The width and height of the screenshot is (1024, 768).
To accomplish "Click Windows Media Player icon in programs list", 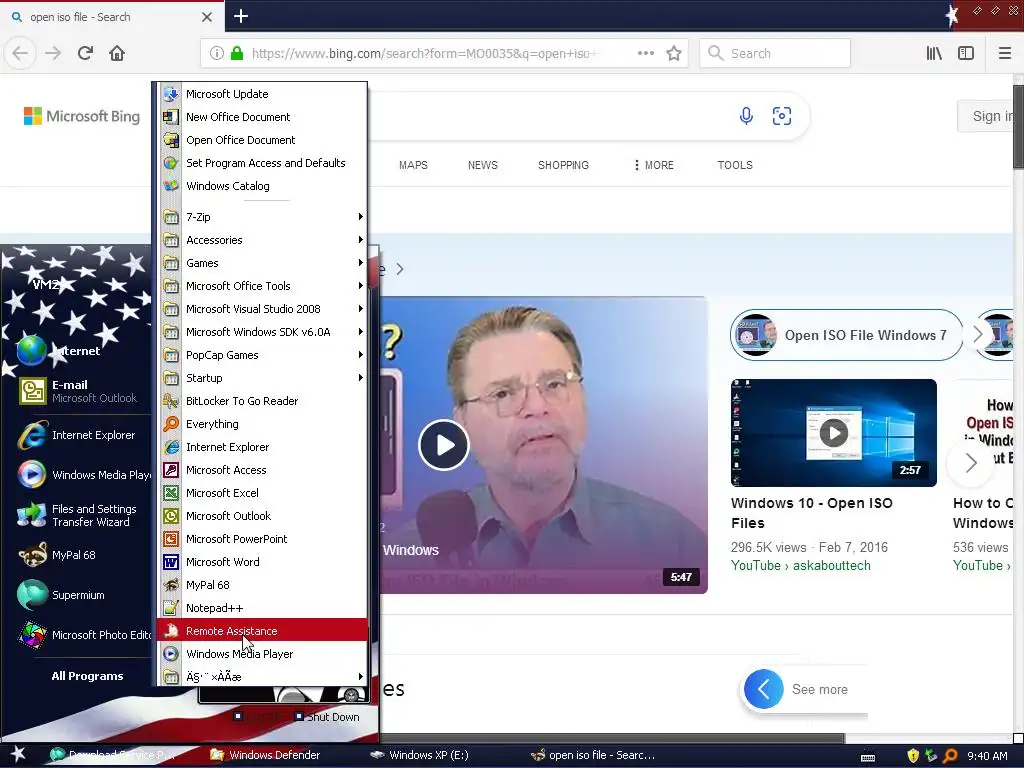I will coord(171,654).
